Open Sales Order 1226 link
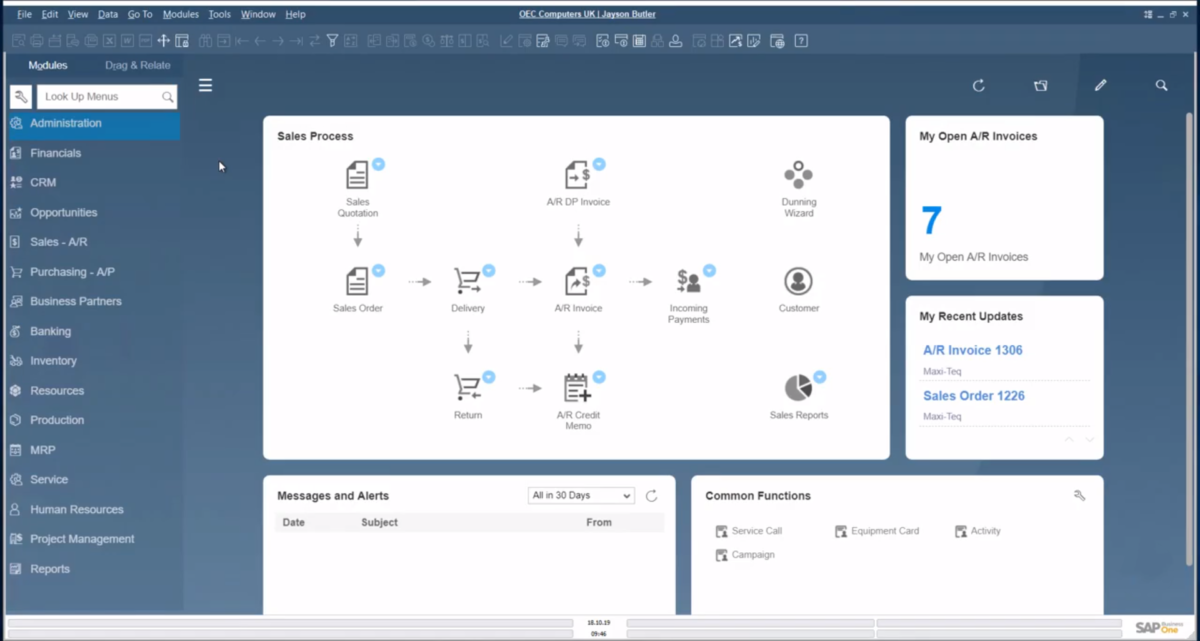This screenshot has height=641, width=1200. [x=974, y=396]
